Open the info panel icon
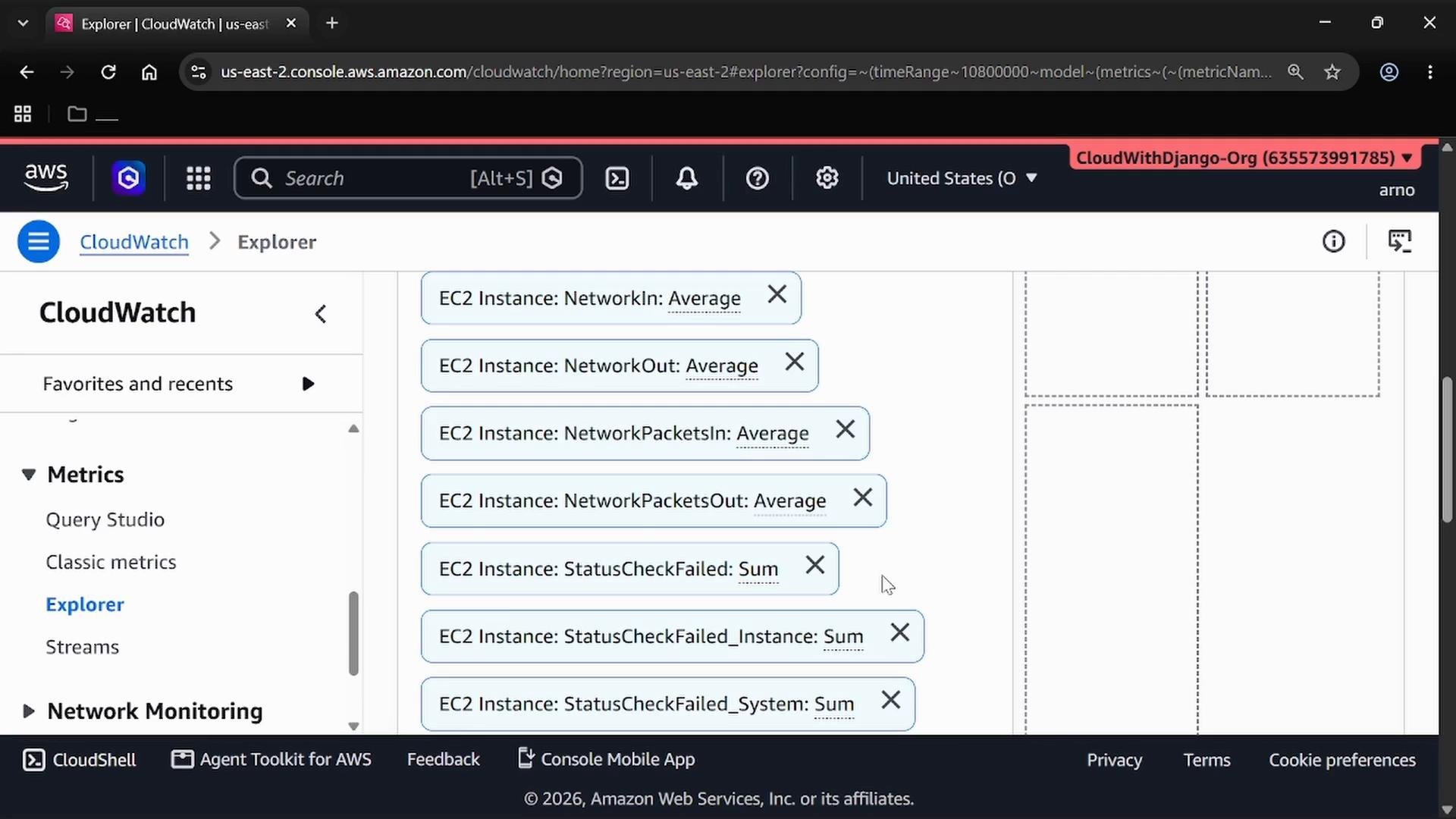This screenshot has height=819, width=1456. pyautogui.click(x=1333, y=241)
